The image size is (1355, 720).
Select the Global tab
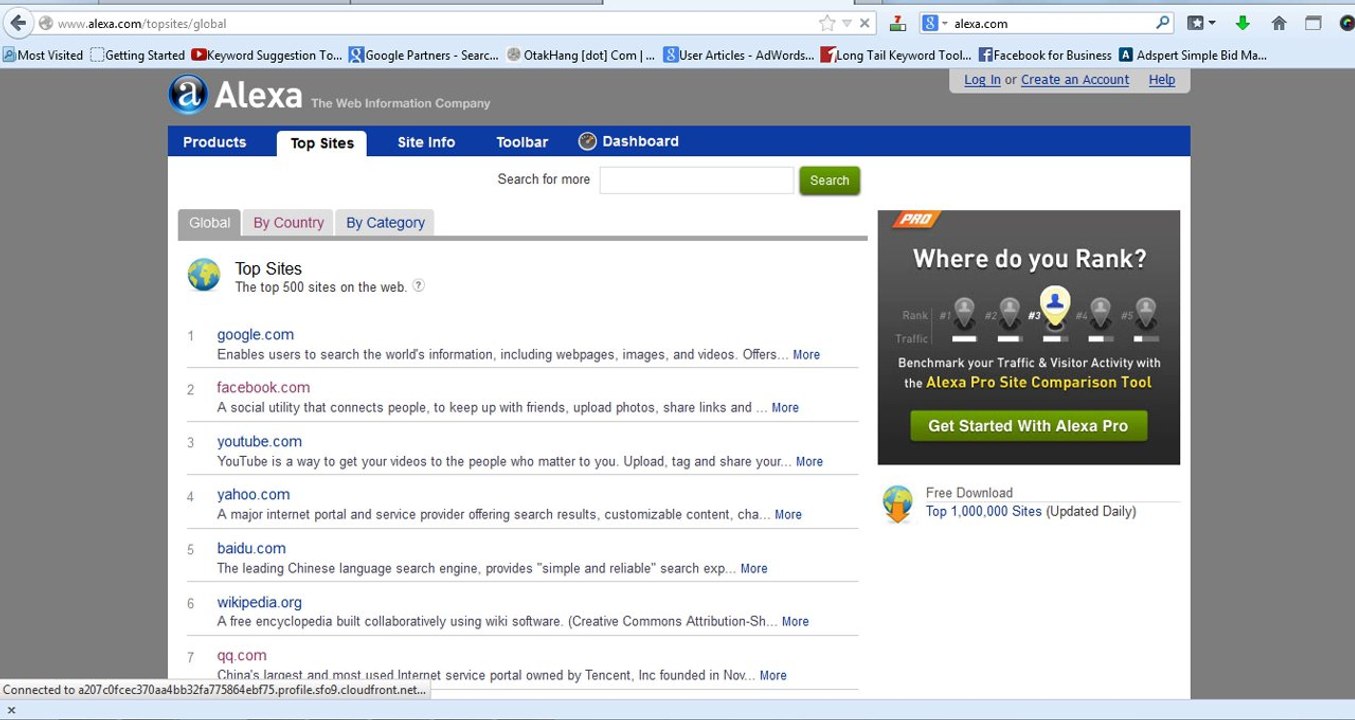210,223
